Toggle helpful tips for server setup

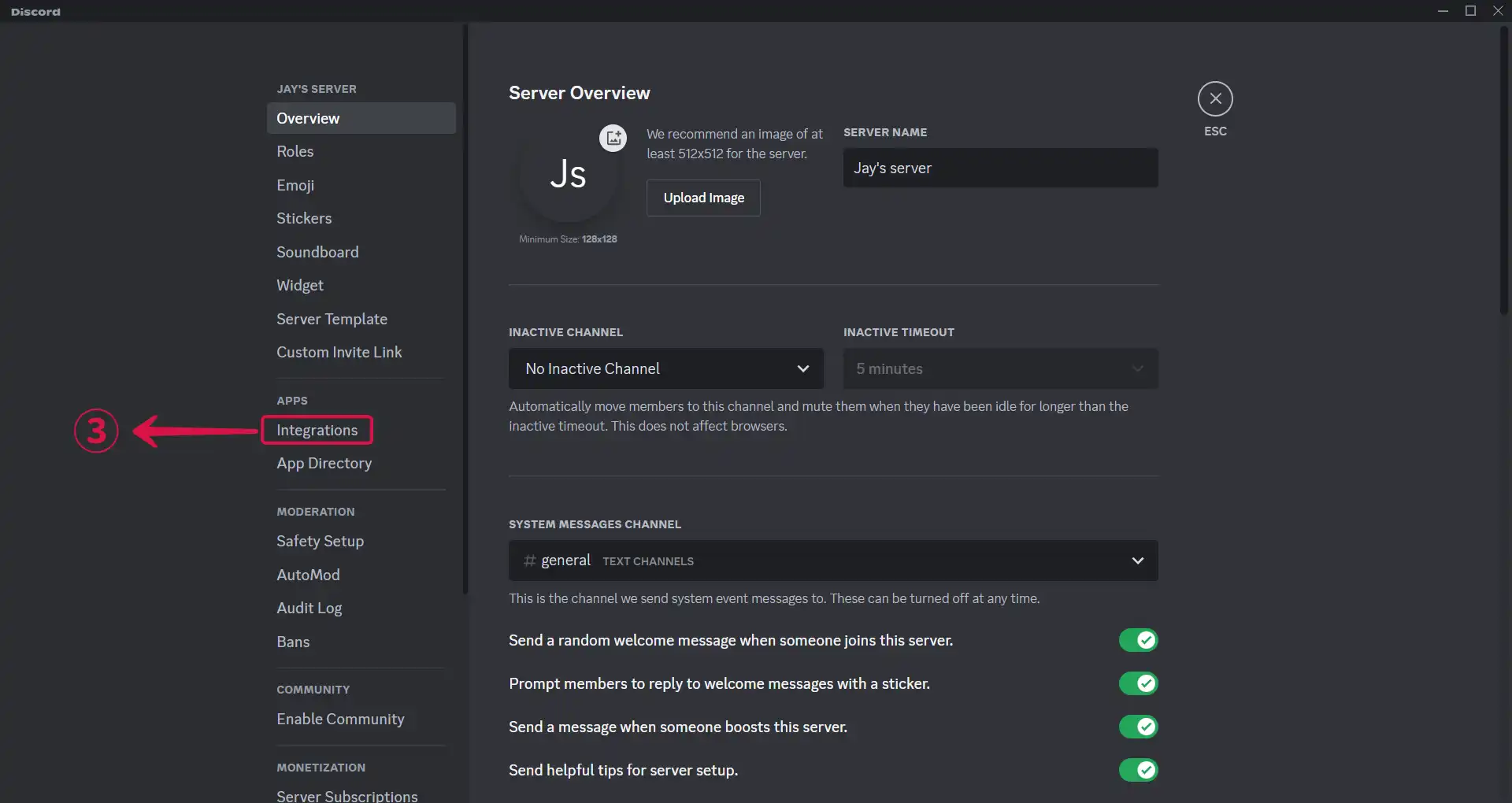click(1138, 770)
